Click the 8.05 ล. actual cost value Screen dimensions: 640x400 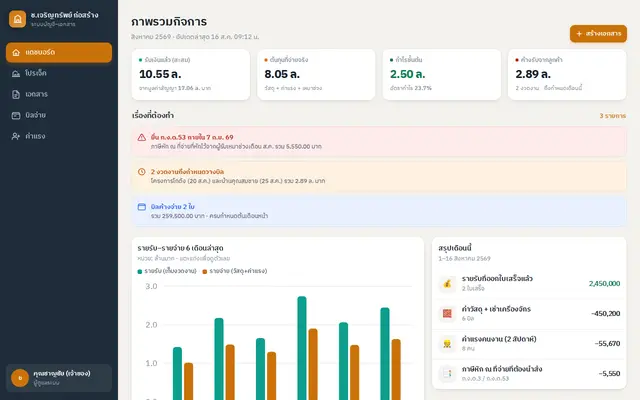click(282, 74)
